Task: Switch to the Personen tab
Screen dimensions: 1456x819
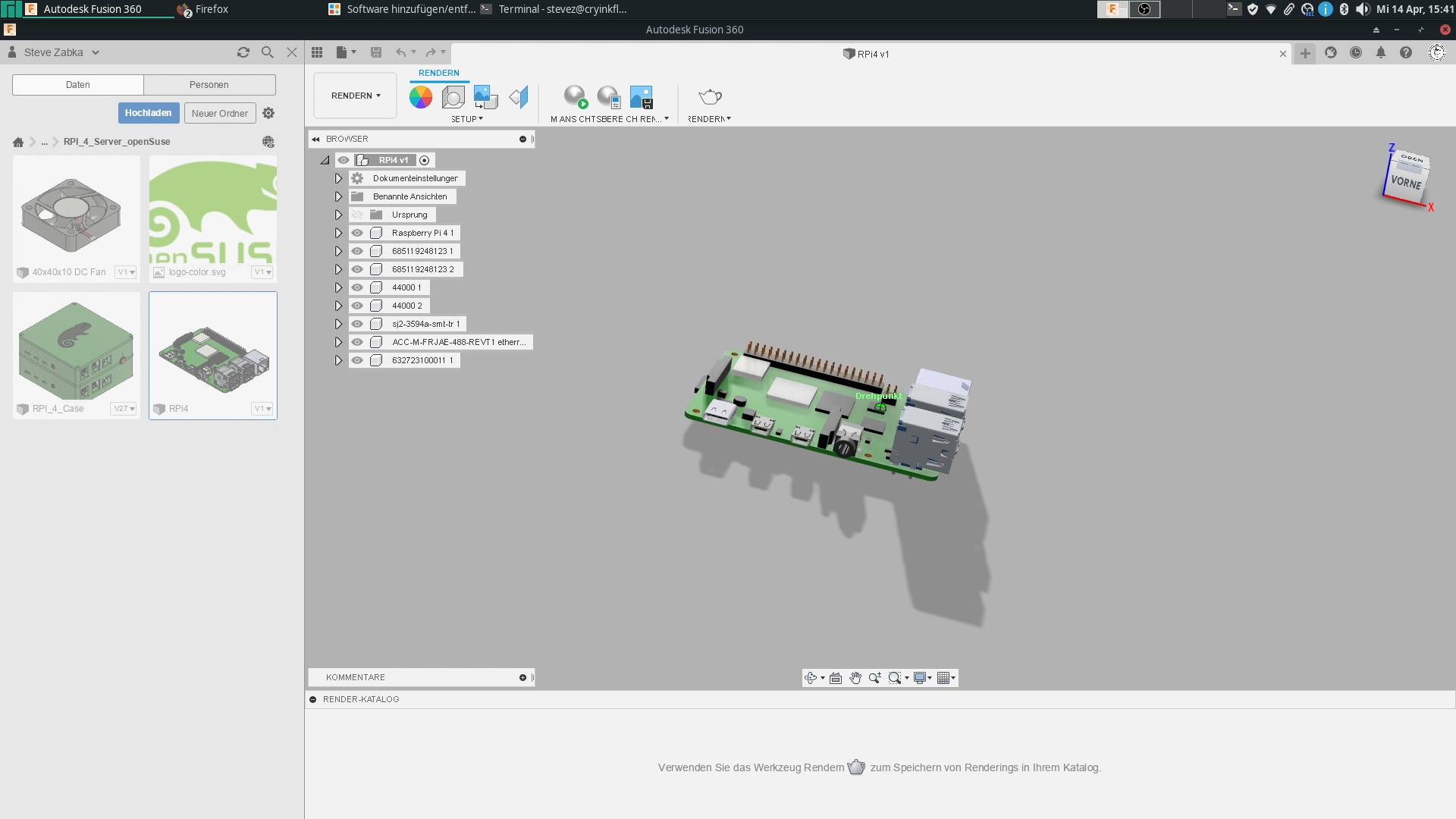Action: [x=209, y=85]
